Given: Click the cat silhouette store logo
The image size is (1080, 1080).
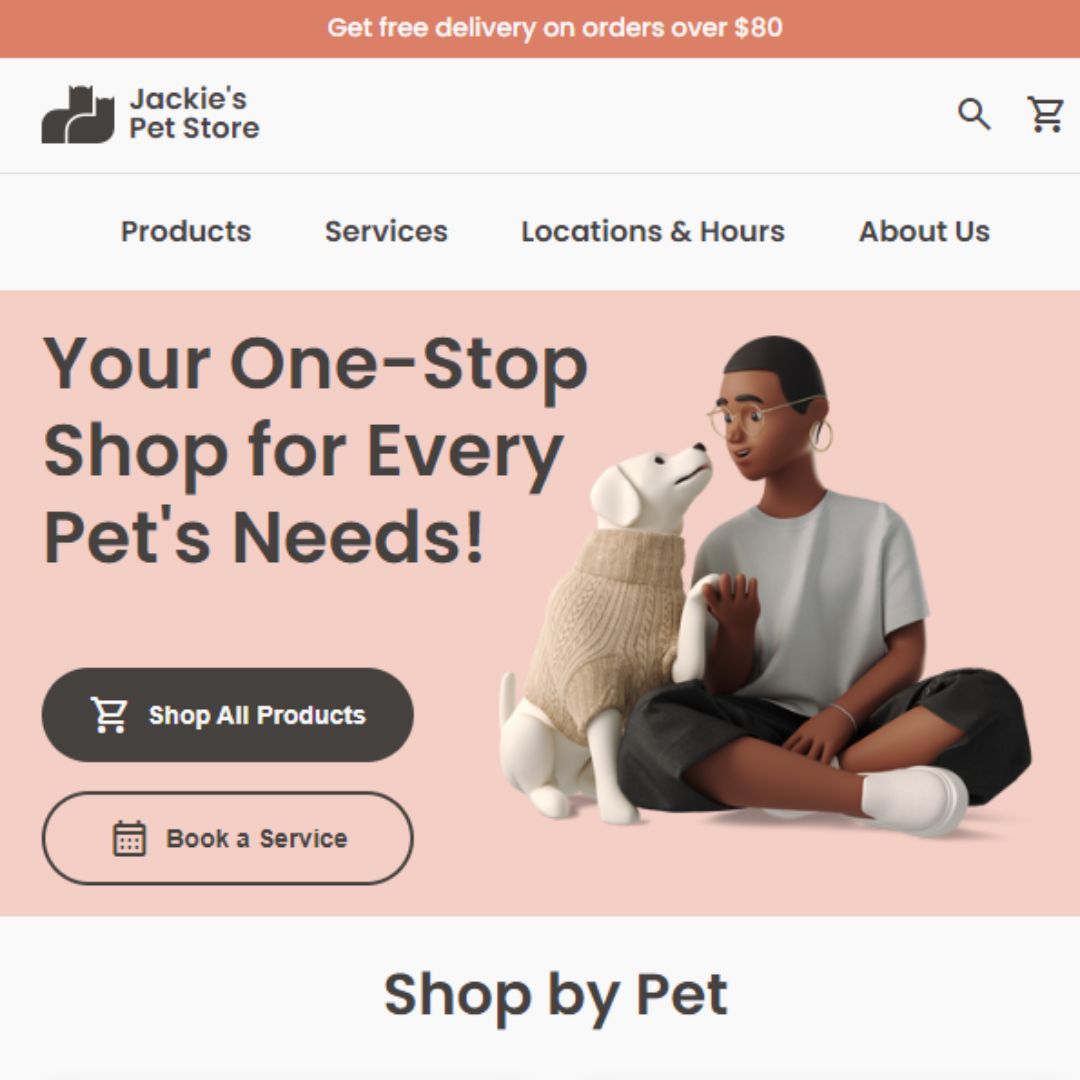Looking at the screenshot, I should pos(78,114).
